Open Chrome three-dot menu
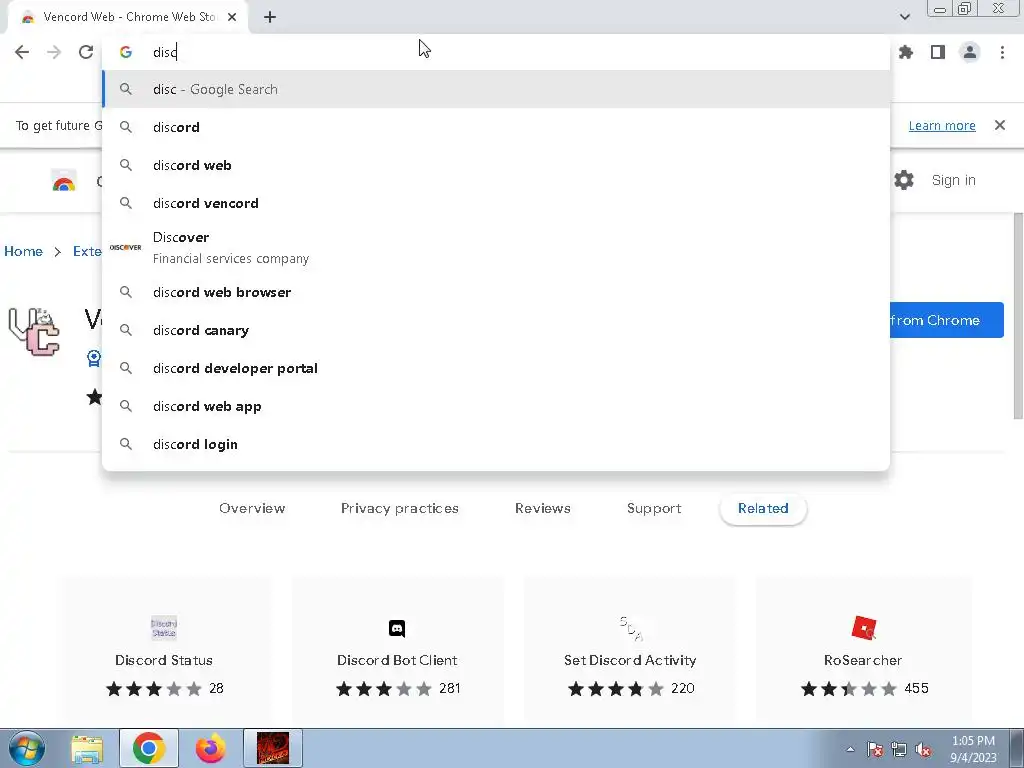Image resolution: width=1024 pixels, height=768 pixels. pos(1002,52)
